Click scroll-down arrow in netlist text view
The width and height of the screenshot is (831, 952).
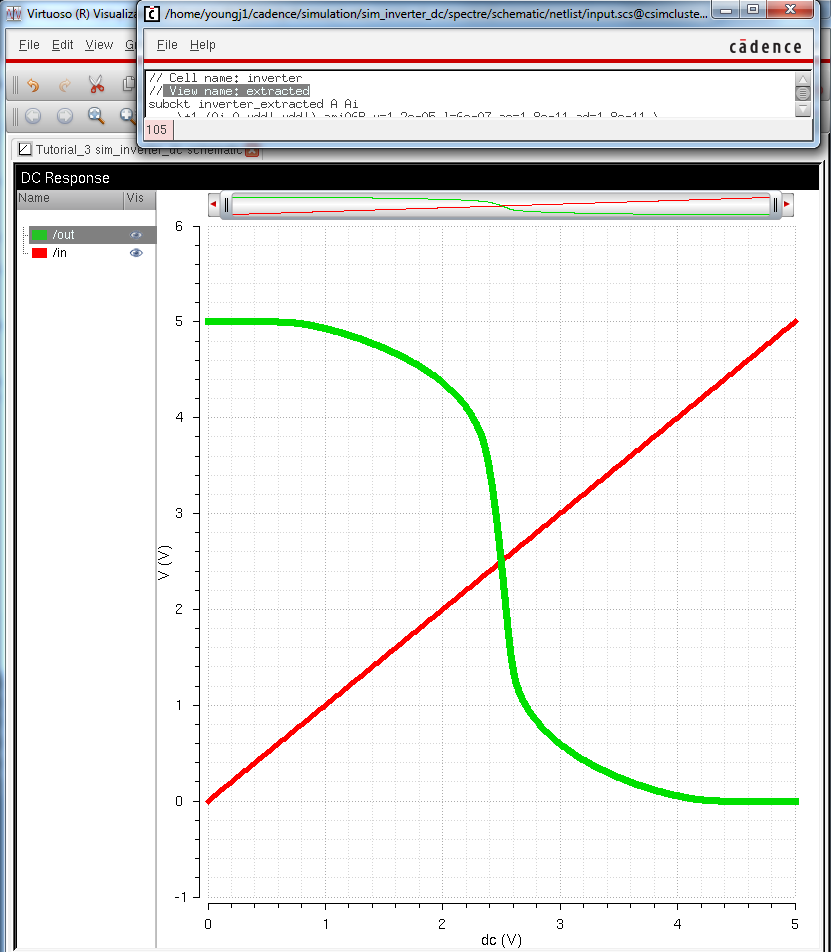(802, 109)
